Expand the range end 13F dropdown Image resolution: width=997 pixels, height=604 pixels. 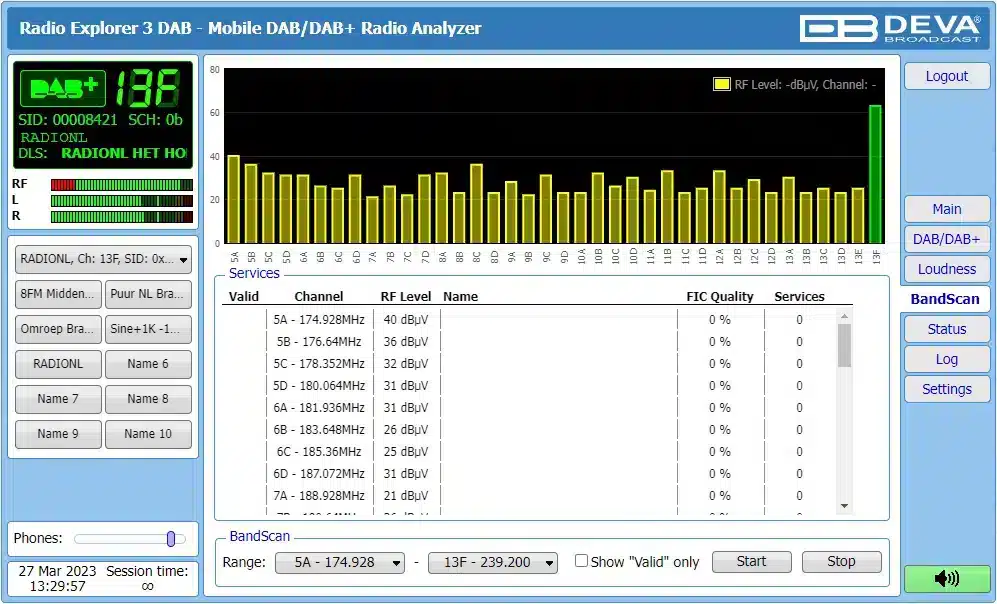click(x=492, y=562)
